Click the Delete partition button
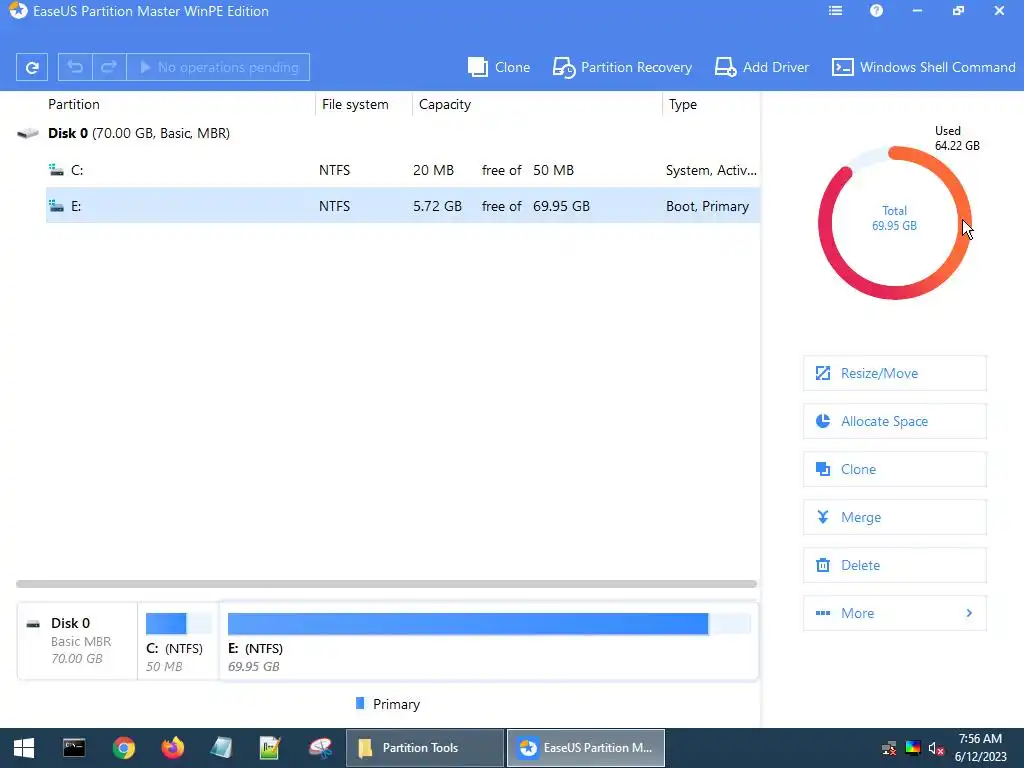The height and width of the screenshot is (768, 1024). click(895, 565)
